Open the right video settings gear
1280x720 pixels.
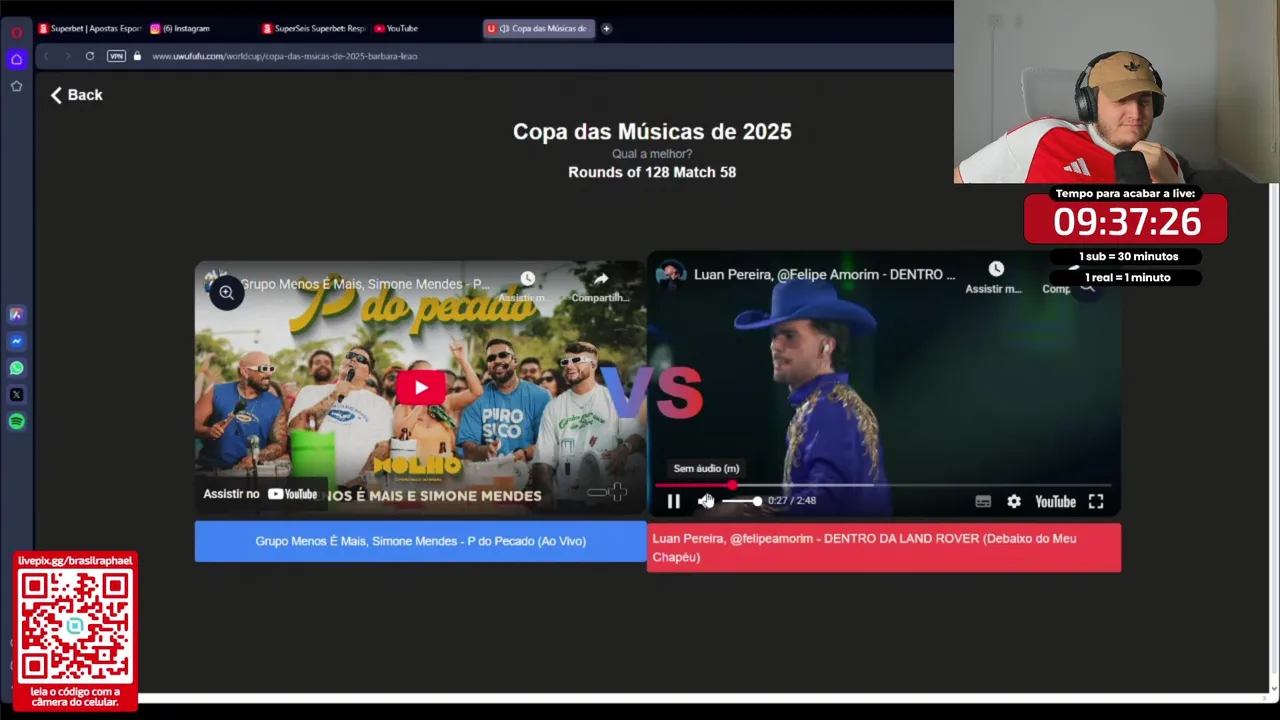(1014, 501)
